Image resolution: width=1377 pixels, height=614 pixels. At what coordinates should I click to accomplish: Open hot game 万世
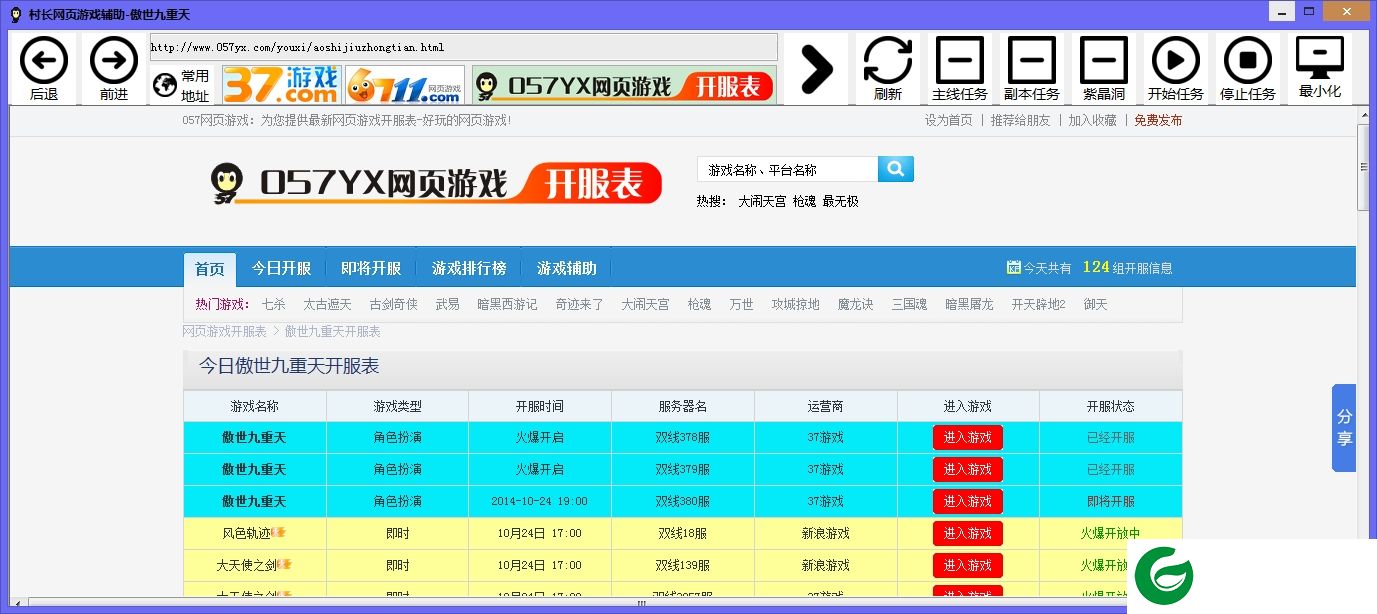[742, 304]
